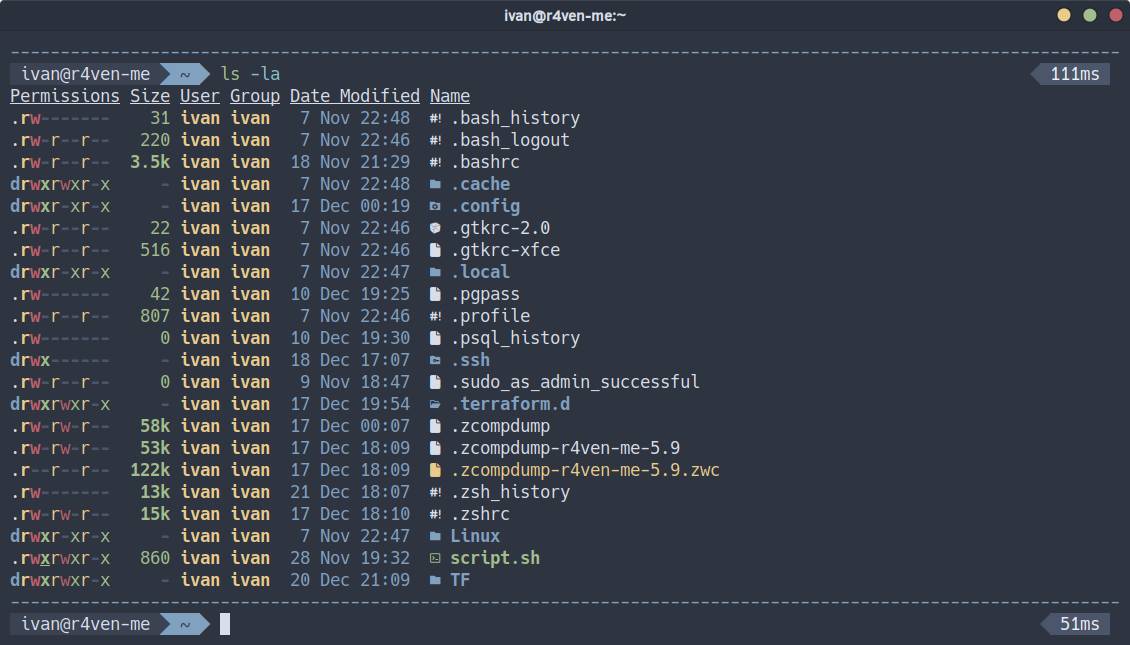Select the .zshrc file name
The width and height of the screenshot is (1130, 645).
(x=480, y=514)
